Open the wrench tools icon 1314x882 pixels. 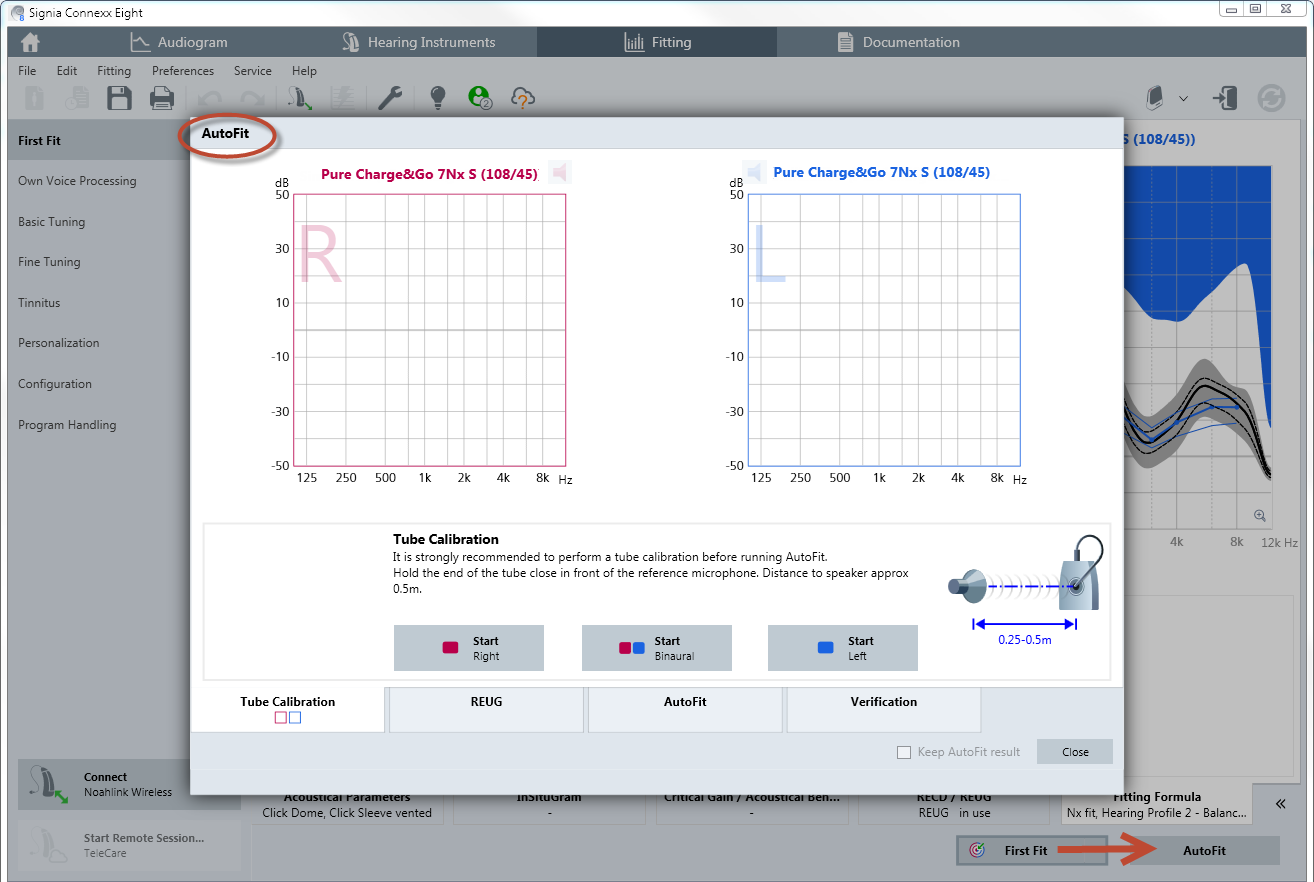[390, 98]
